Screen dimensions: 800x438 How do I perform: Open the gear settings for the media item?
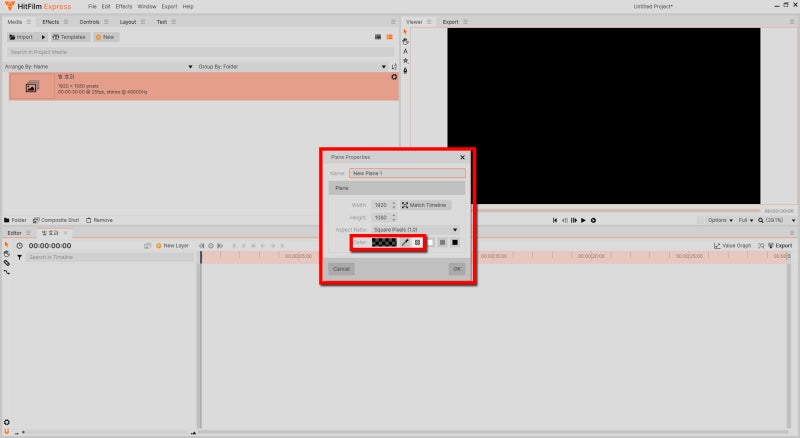coord(394,77)
